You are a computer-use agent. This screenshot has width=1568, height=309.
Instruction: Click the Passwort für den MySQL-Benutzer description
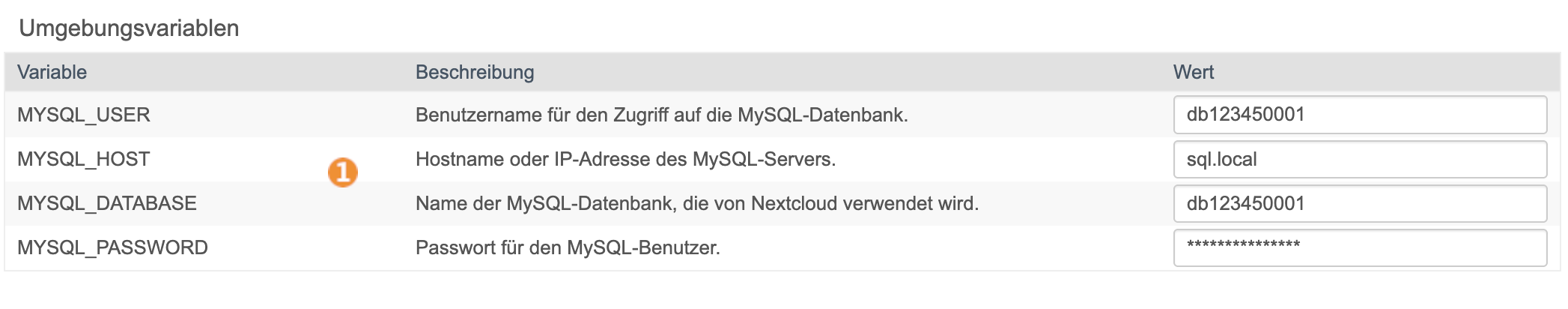point(568,247)
